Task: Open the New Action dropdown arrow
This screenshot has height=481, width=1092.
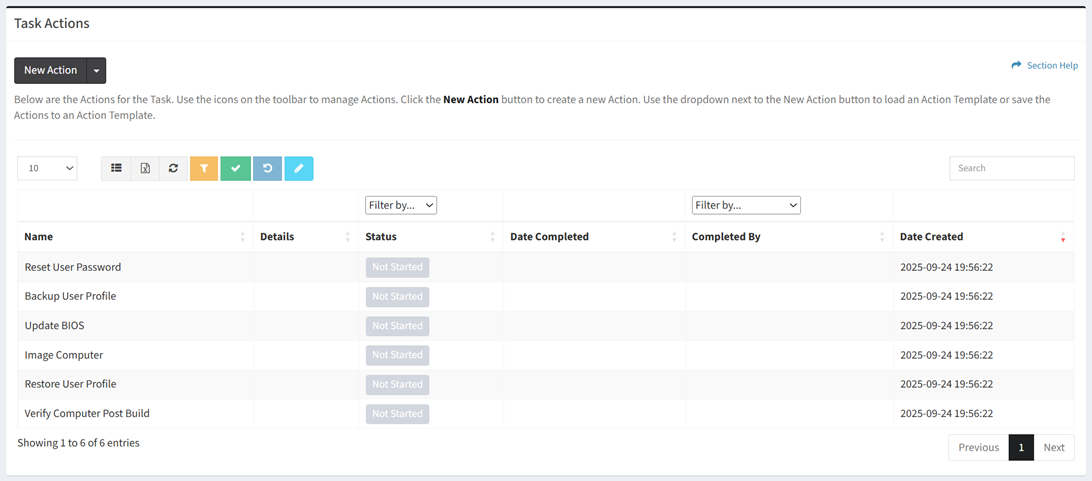Action: coord(96,70)
